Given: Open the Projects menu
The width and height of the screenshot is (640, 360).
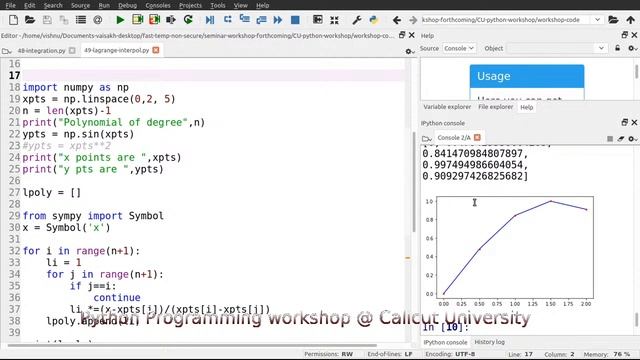Looking at the screenshot, I should point(190,5).
